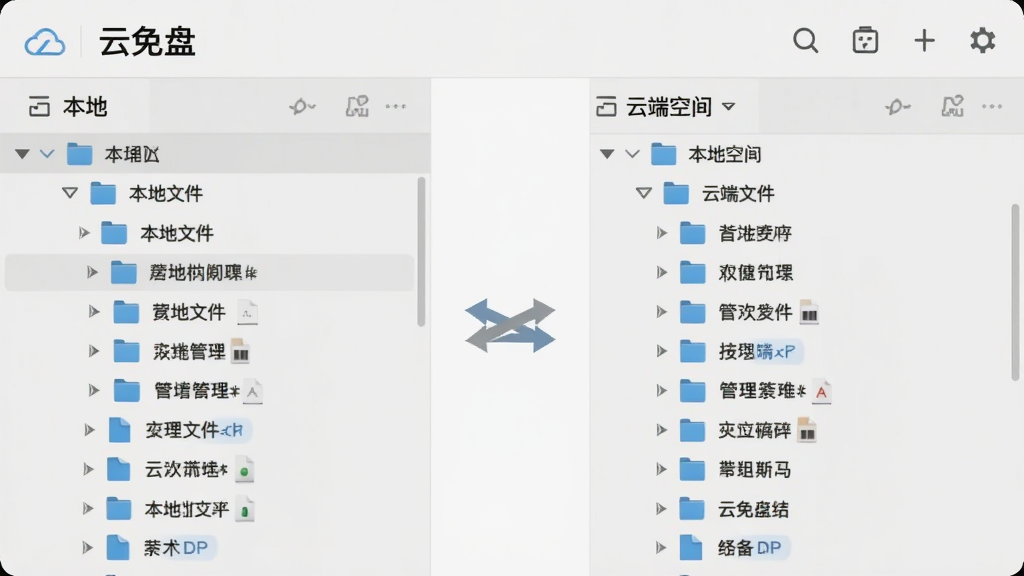Select the 本地空间 folder row
The width and height of the screenshot is (1024, 576).
(x=807, y=154)
